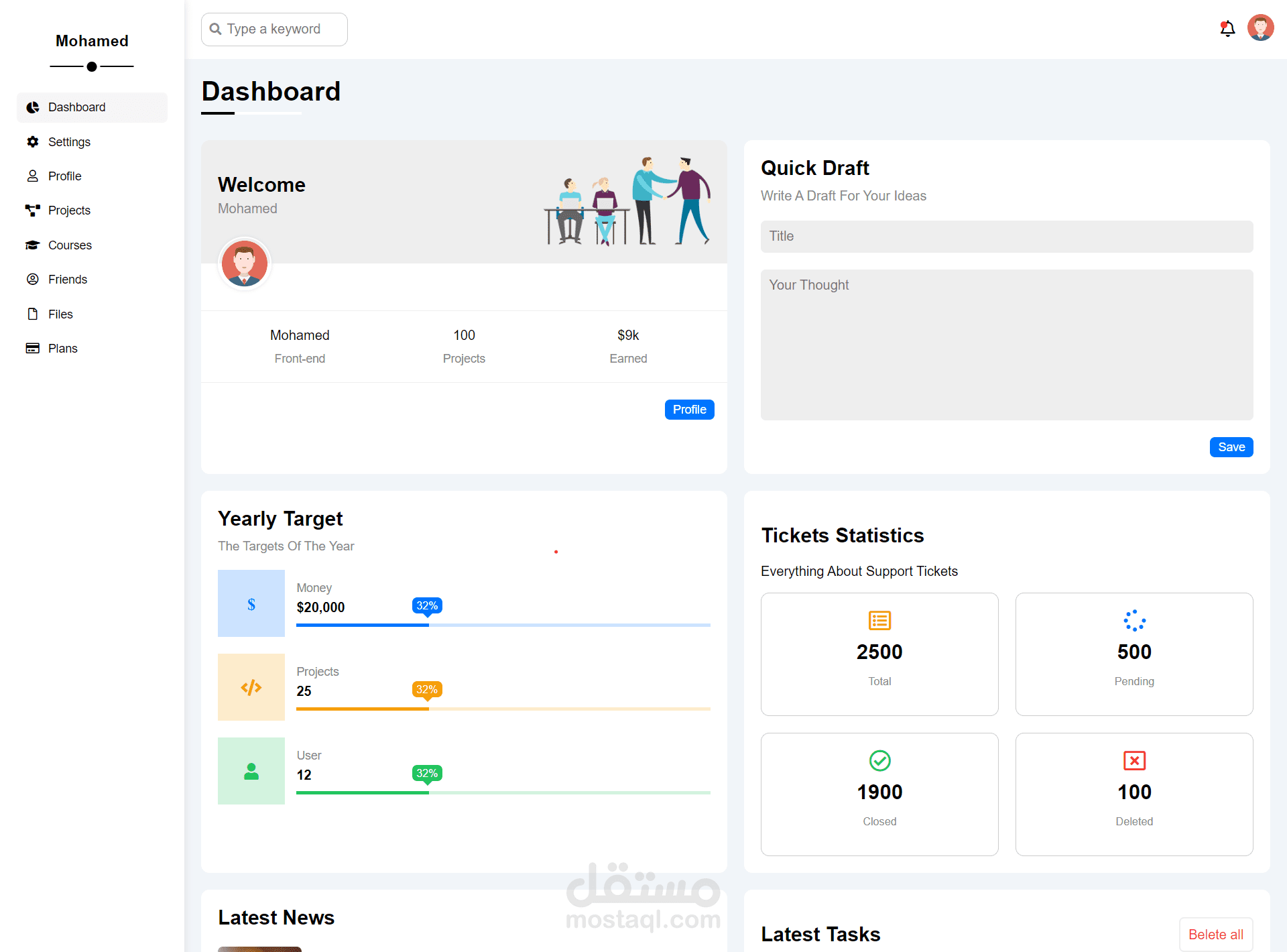The image size is (1287, 952).
Task: Click the Title input field in Quick Draft
Action: point(1007,236)
